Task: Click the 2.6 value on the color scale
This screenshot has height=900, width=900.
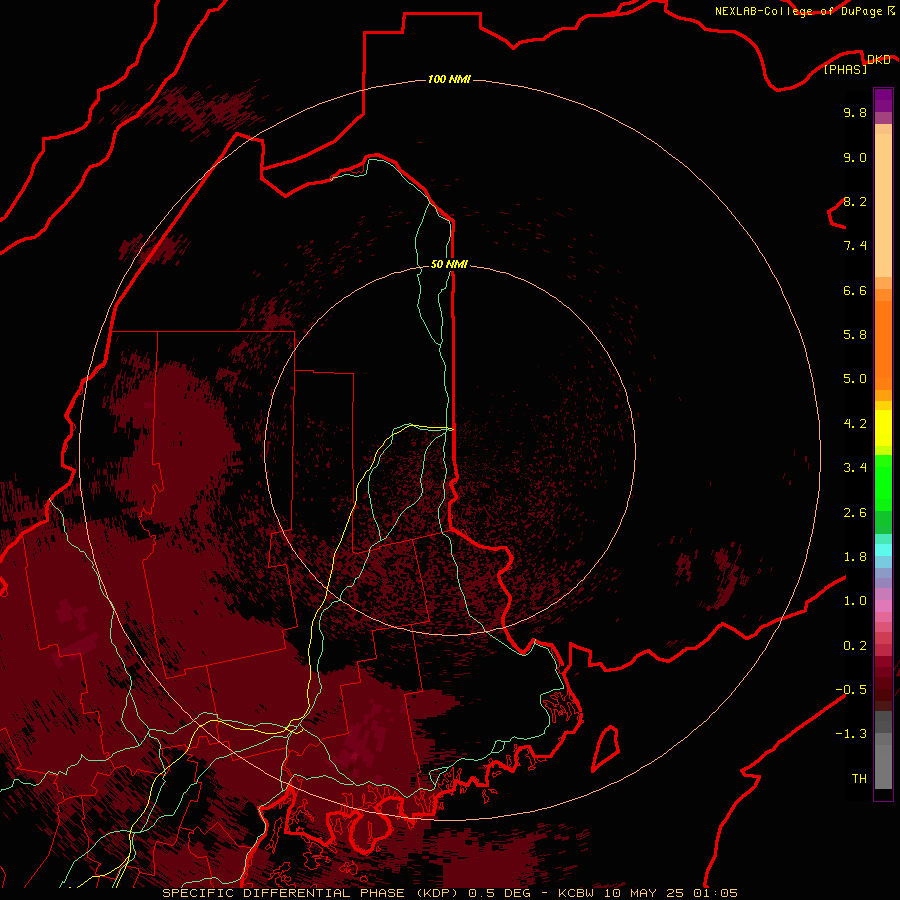Action: (855, 513)
